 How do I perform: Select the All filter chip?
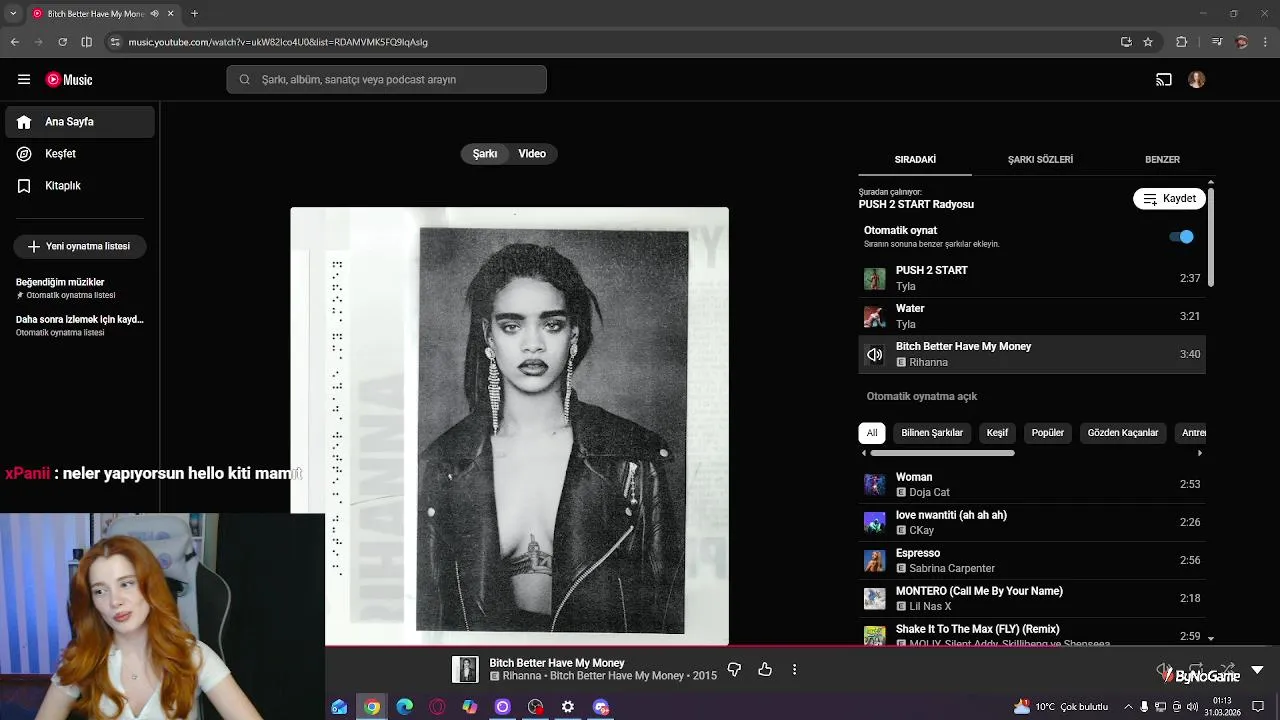click(872, 433)
